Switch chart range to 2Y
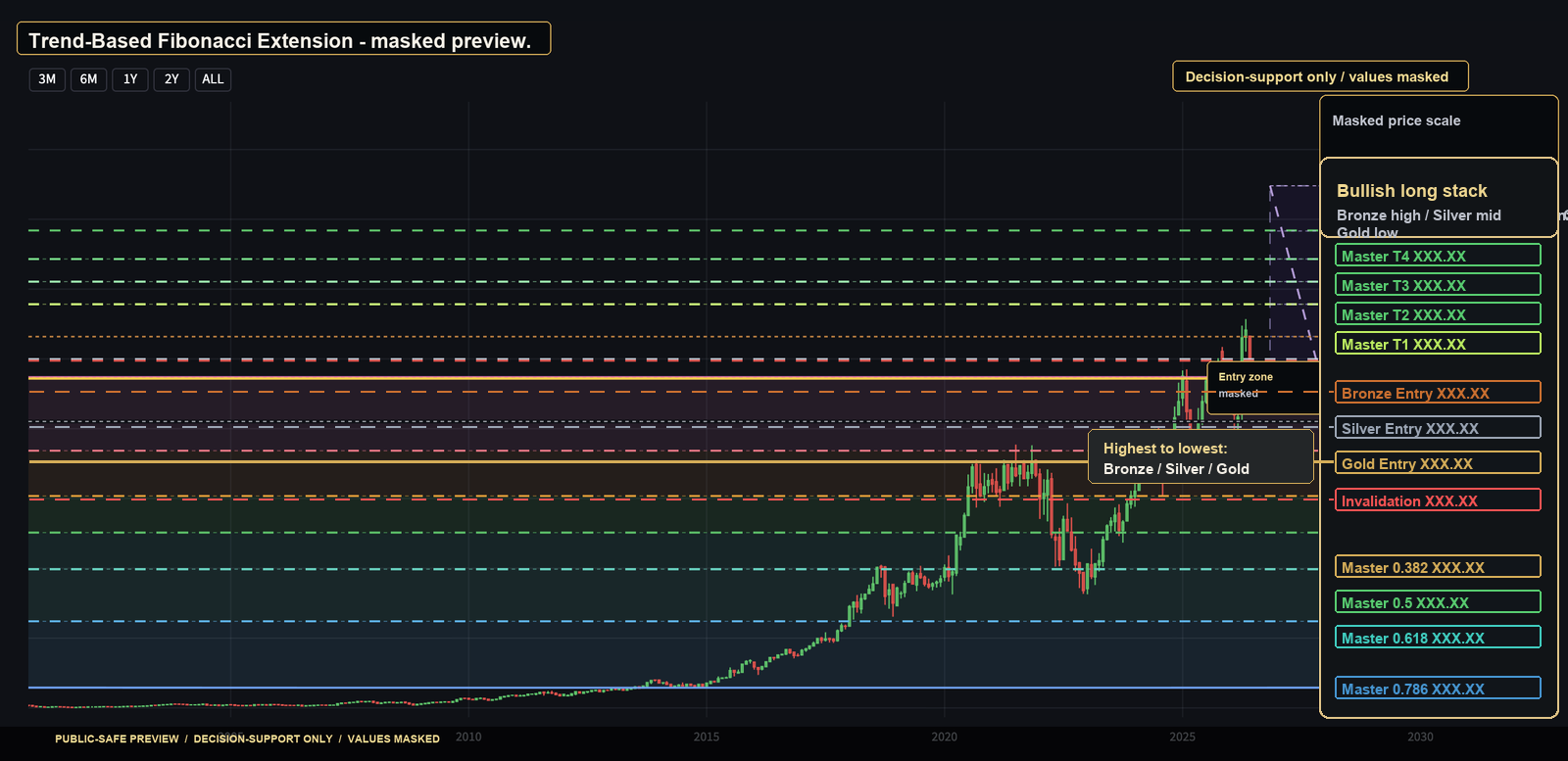This screenshot has width=1568, height=761. click(x=171, y=79)
